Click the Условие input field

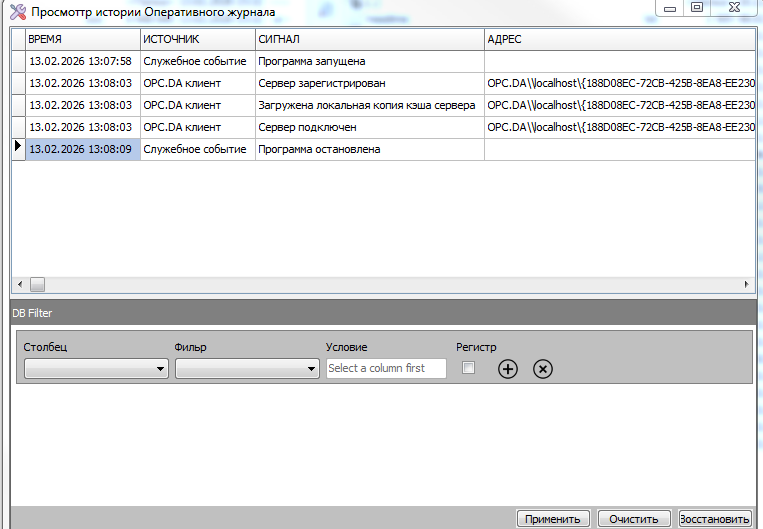click(386, 369)
